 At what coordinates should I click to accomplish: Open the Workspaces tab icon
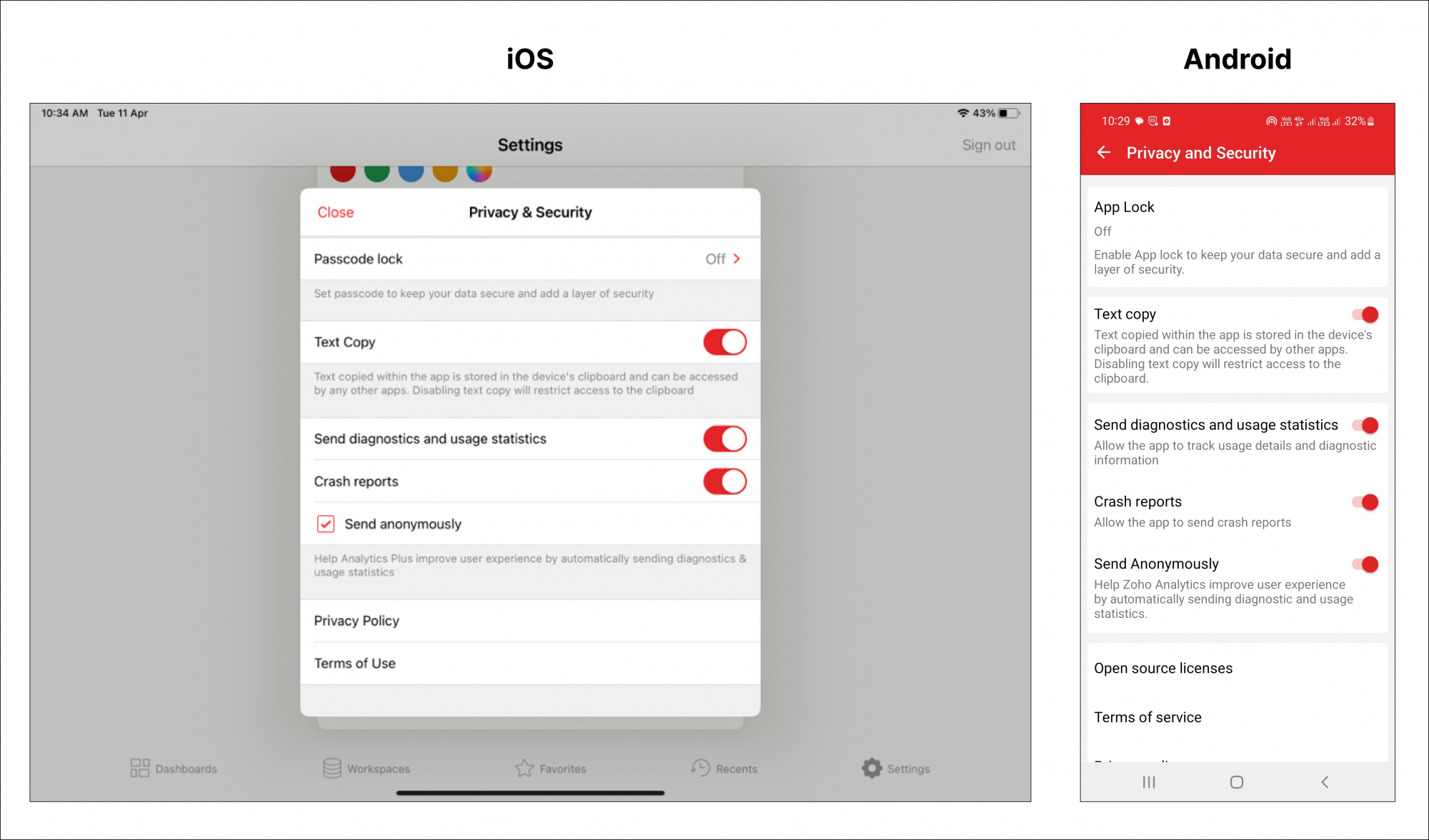tap(332, 768)
